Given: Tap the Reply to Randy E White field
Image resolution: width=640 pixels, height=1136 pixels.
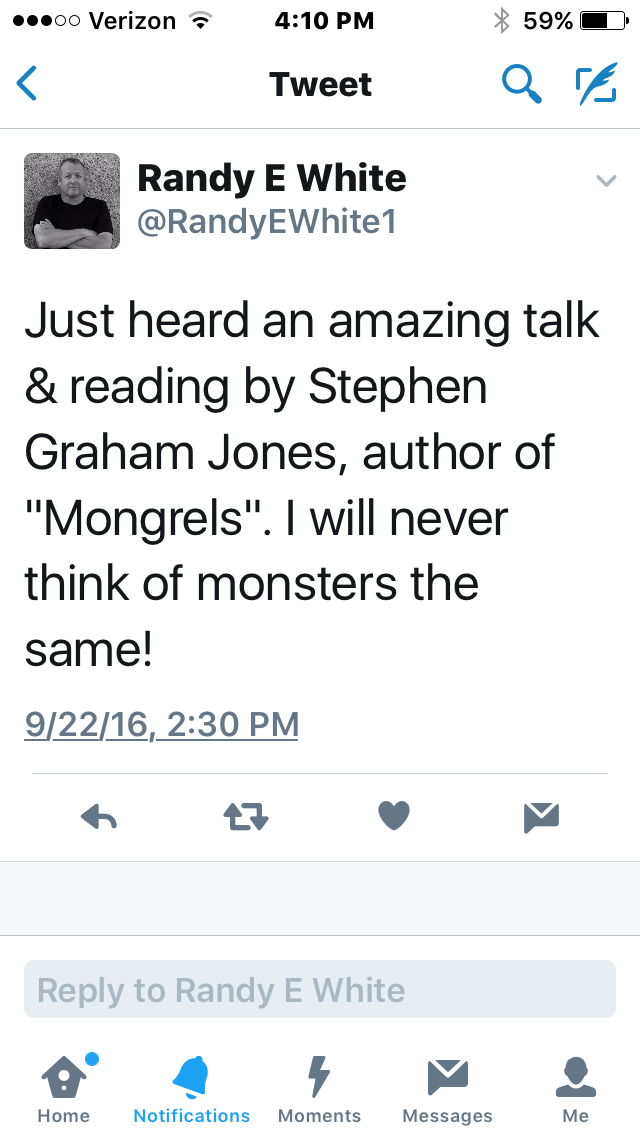Looking at the screenshot, I should (x=320, y=990).
